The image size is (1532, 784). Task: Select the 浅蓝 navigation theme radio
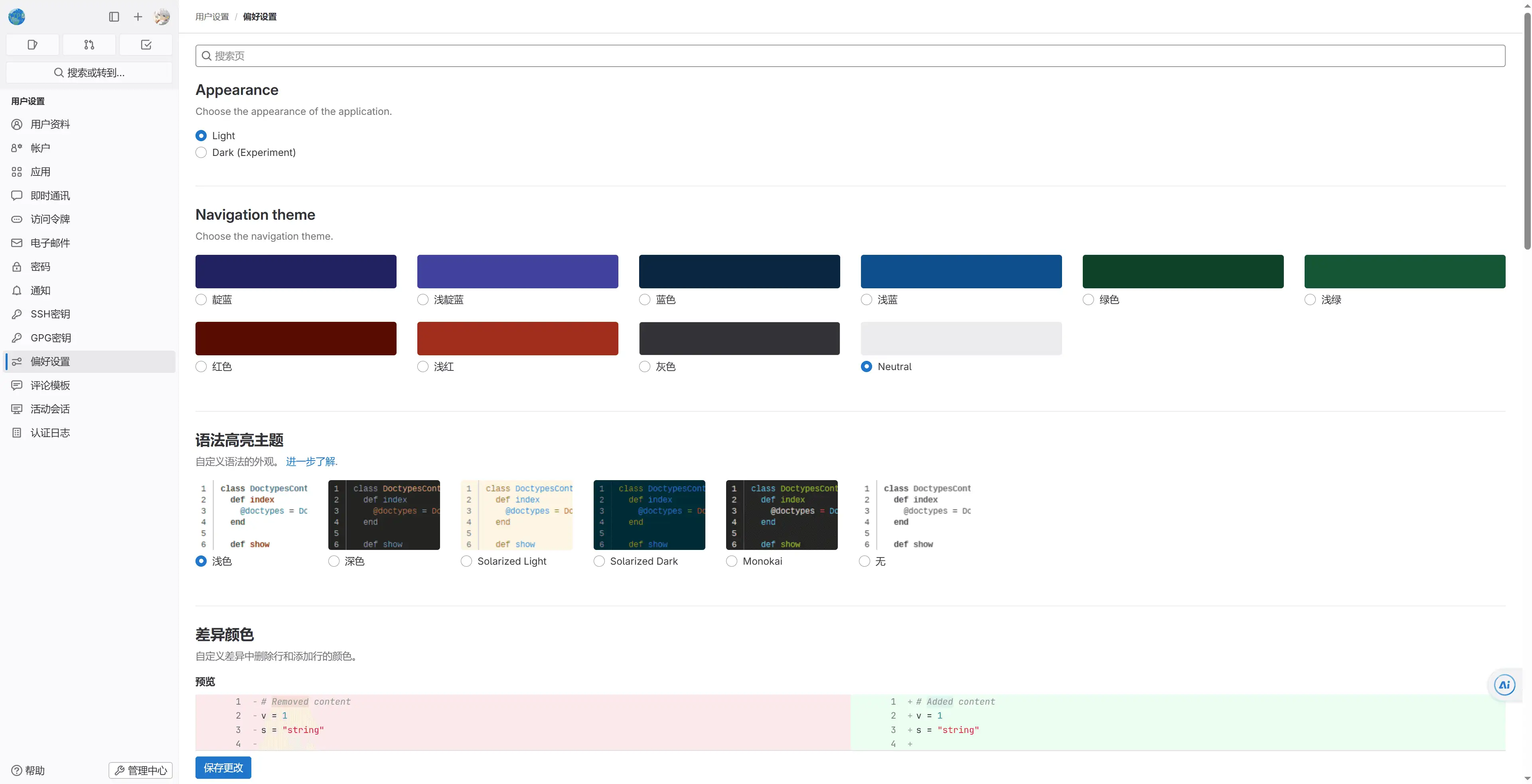[867, 299]
